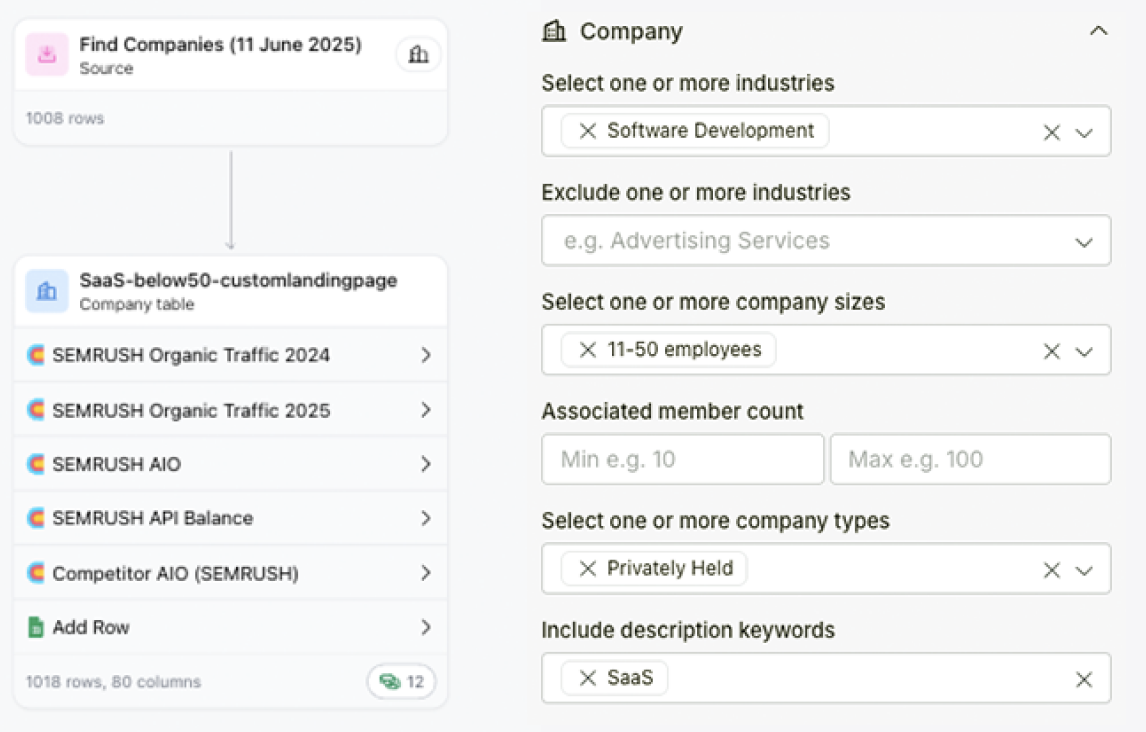Click the Company section heading

click(631, 31)
